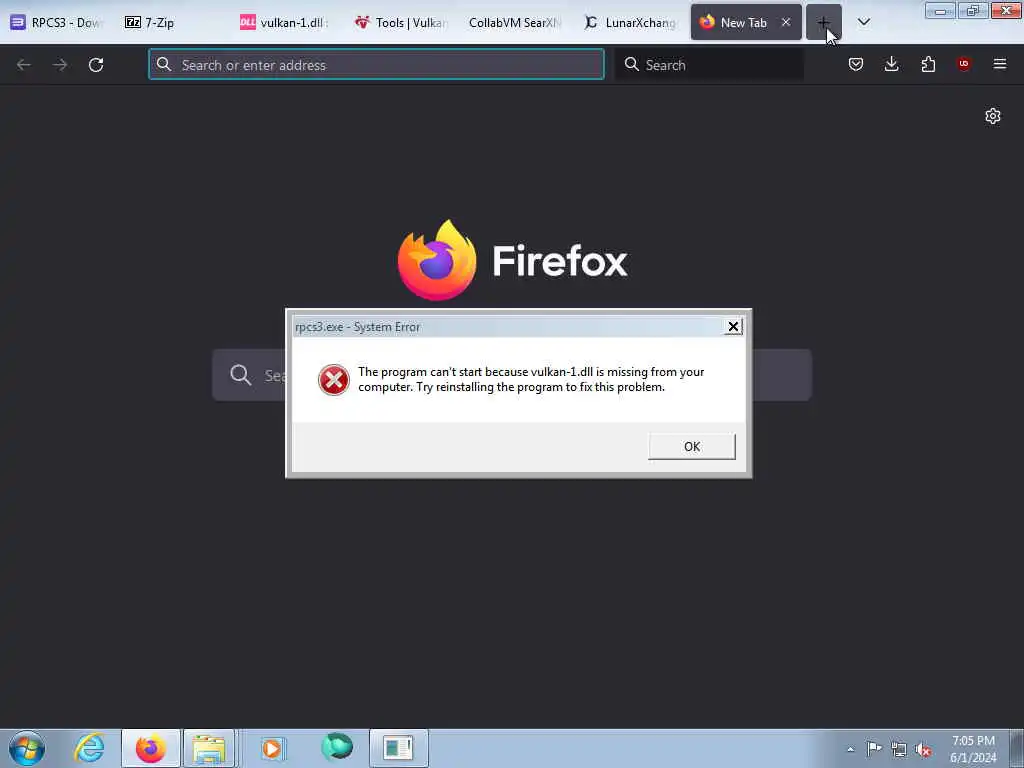The image size is (1024, 768).
Task: Click the Firefox taskbar icon
Action: click(151, 748)
